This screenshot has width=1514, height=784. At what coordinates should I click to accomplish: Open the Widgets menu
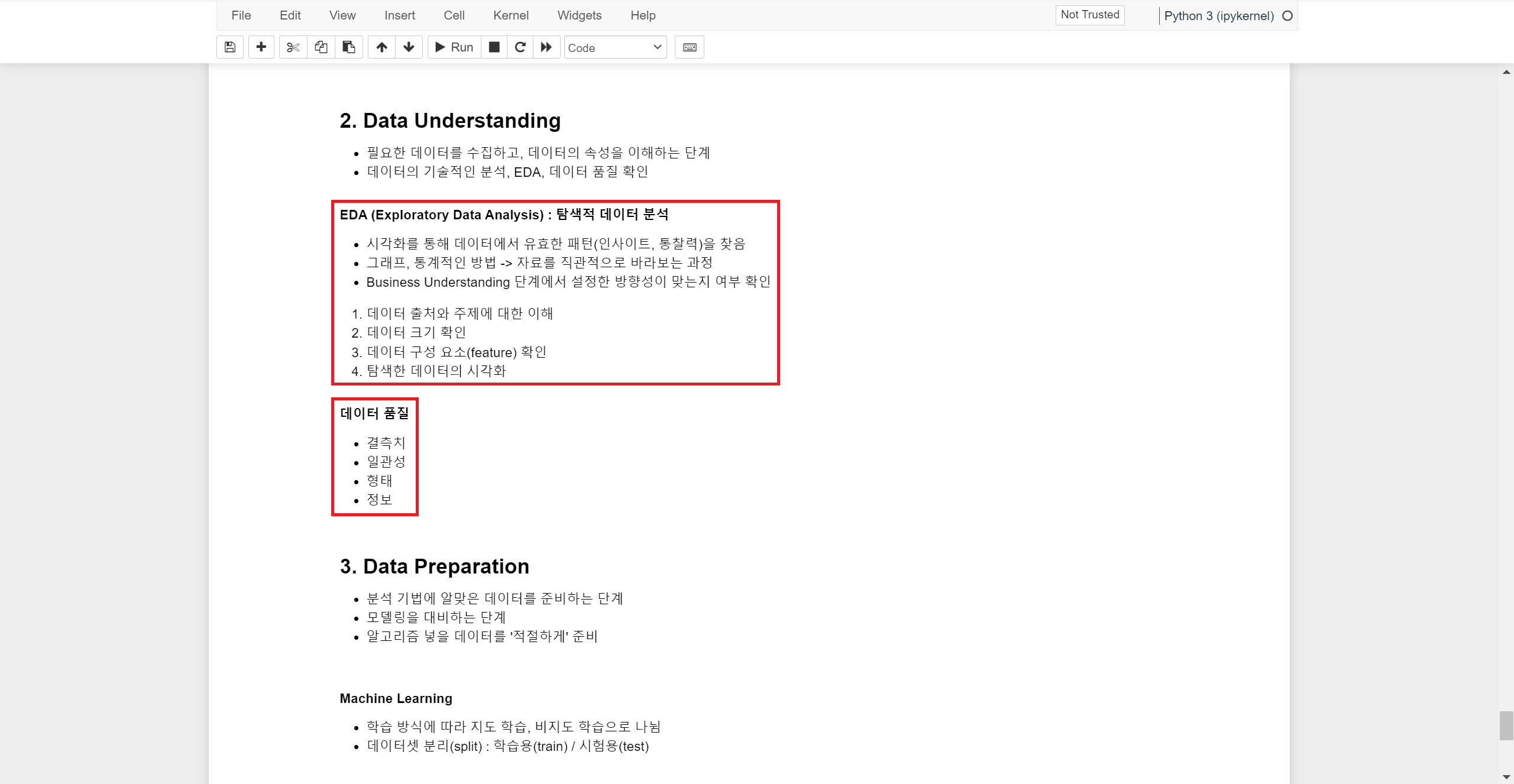pyautogui.click(x=579, y=15)
